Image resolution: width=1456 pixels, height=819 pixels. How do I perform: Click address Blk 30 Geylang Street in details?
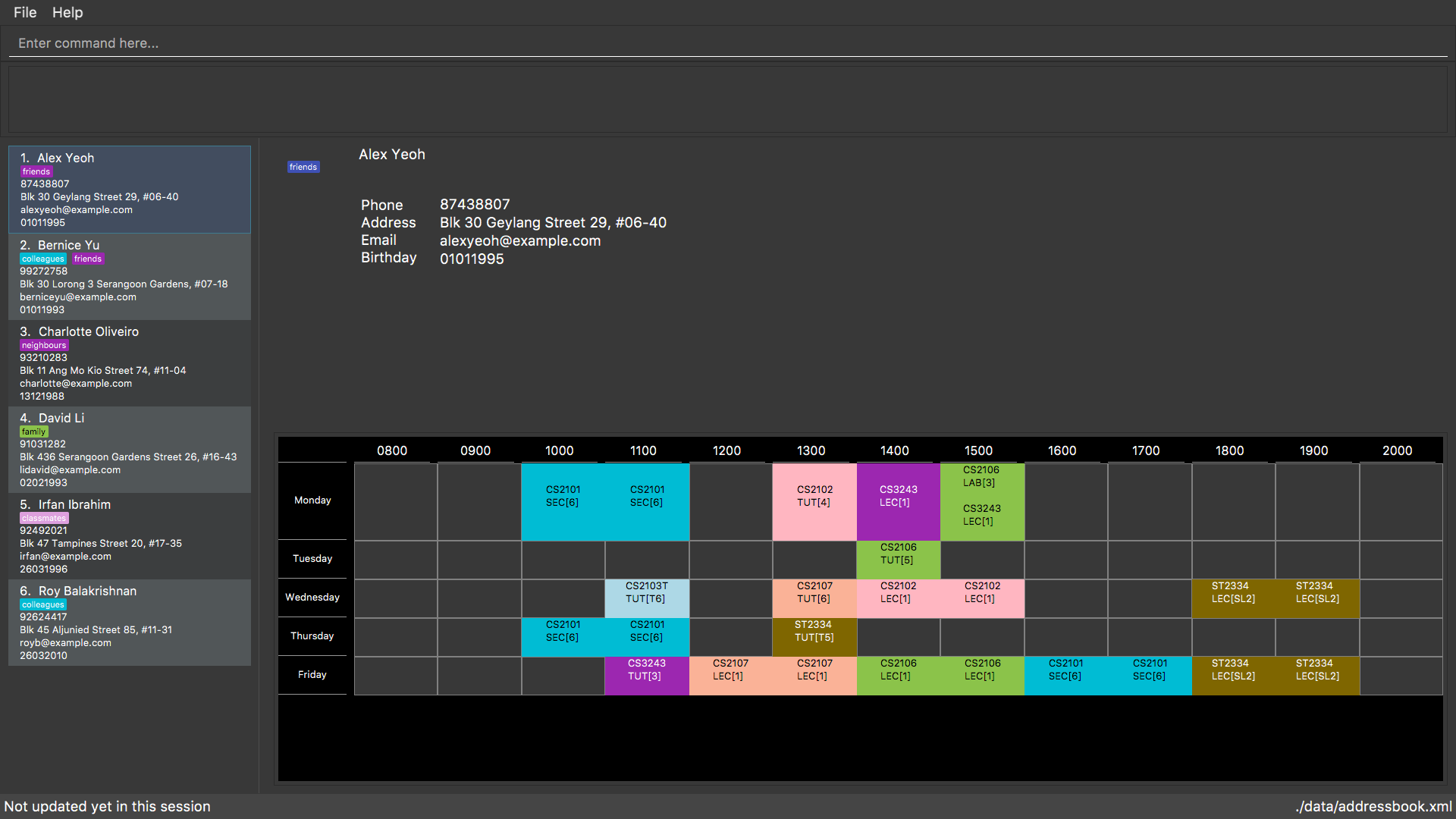point(553,222)
